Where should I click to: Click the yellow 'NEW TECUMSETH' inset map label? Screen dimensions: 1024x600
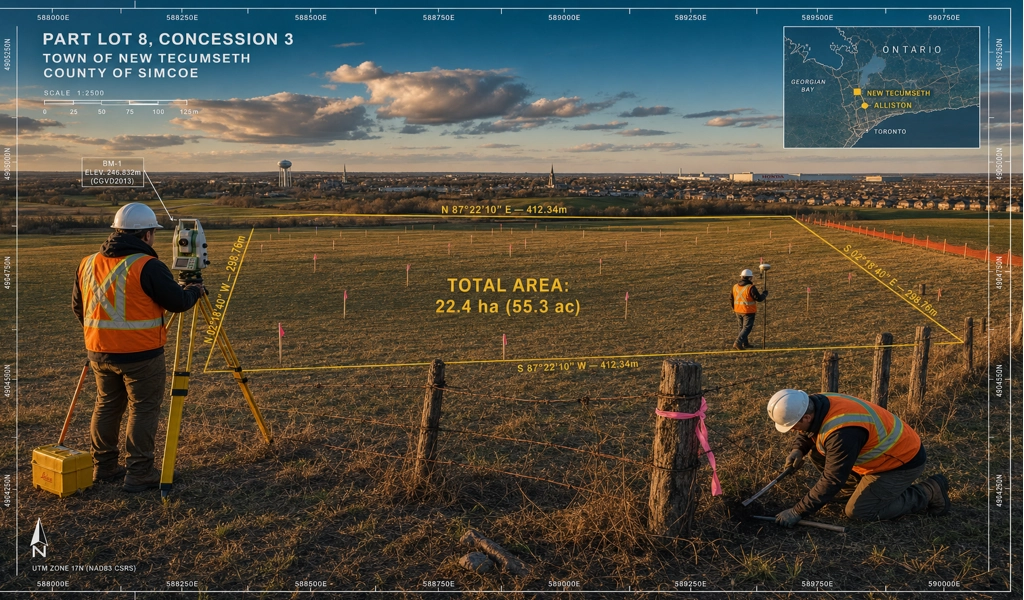pos(899,93)
